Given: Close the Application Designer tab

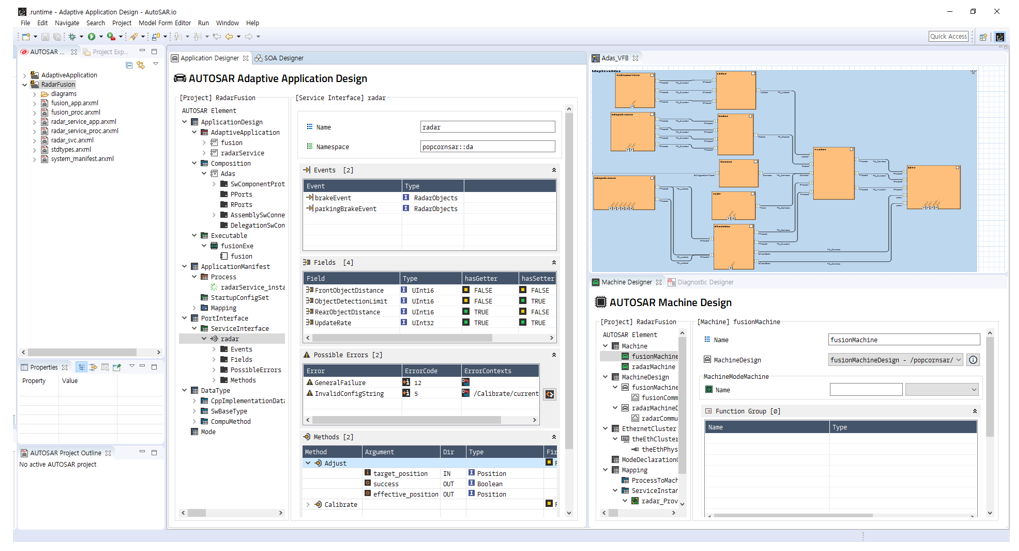Looking at the screenshot, I should [246, 58].
